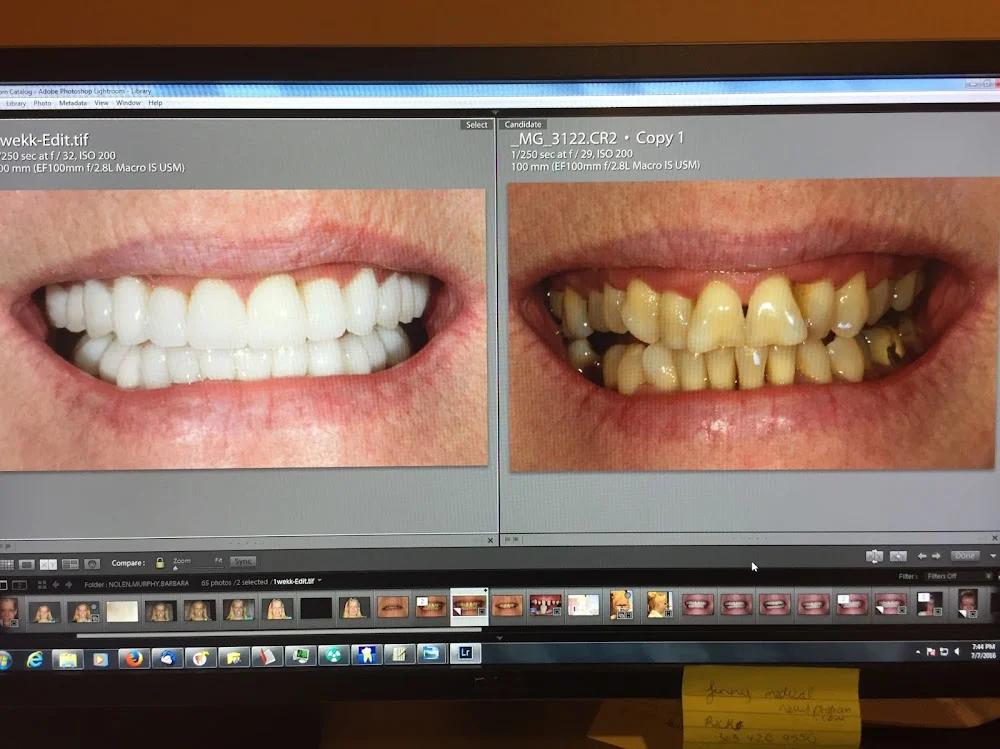
Task: Click the filmstrip horizontal scrollbar
Action: tap(279, 635)
